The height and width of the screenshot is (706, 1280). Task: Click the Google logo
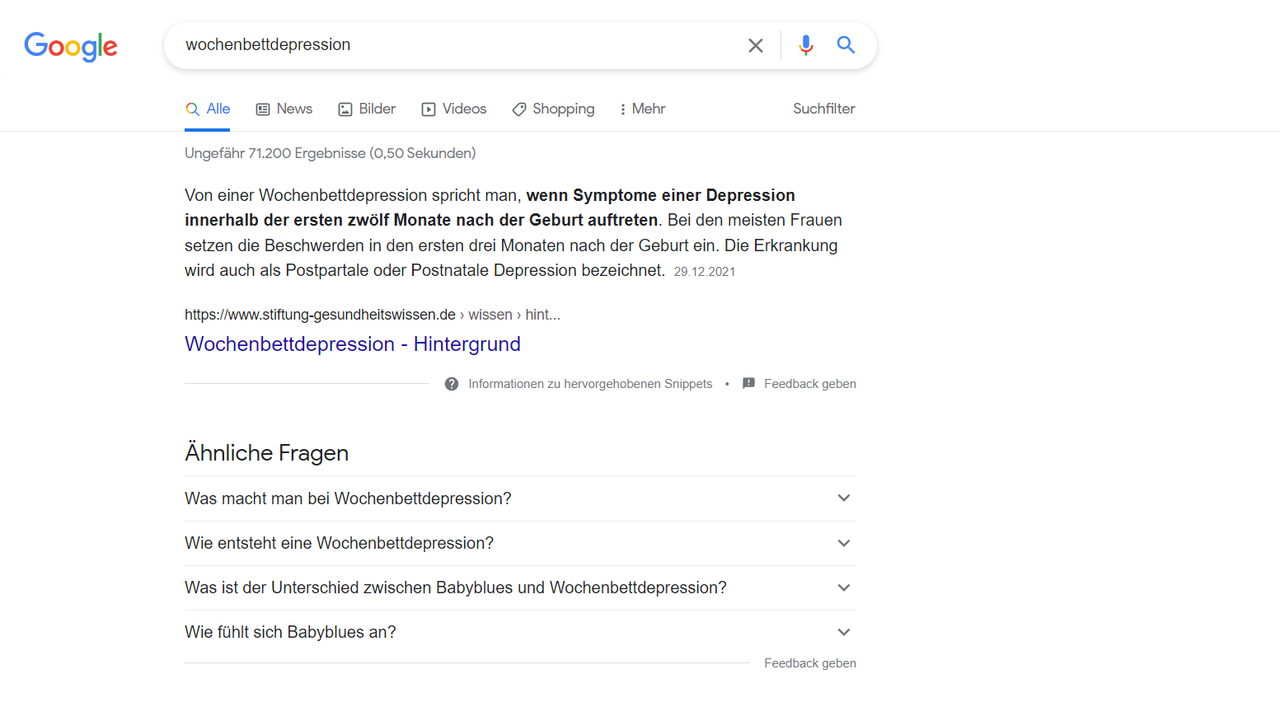click(71, 46)
